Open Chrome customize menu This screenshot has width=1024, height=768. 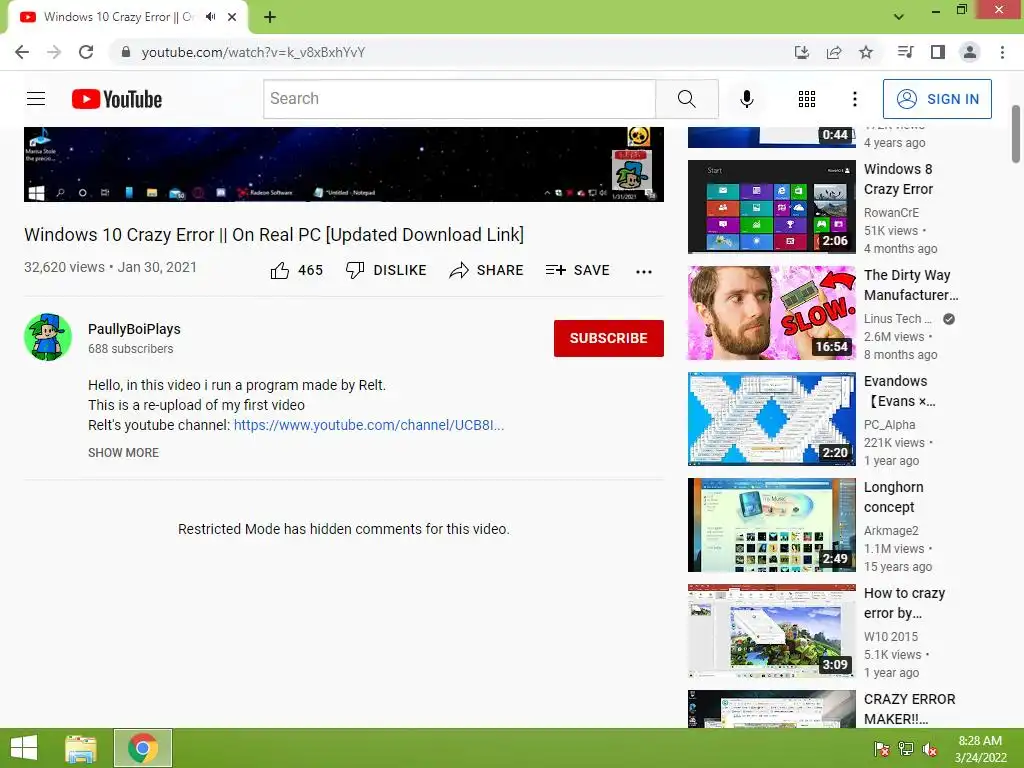pos(1002,52)
